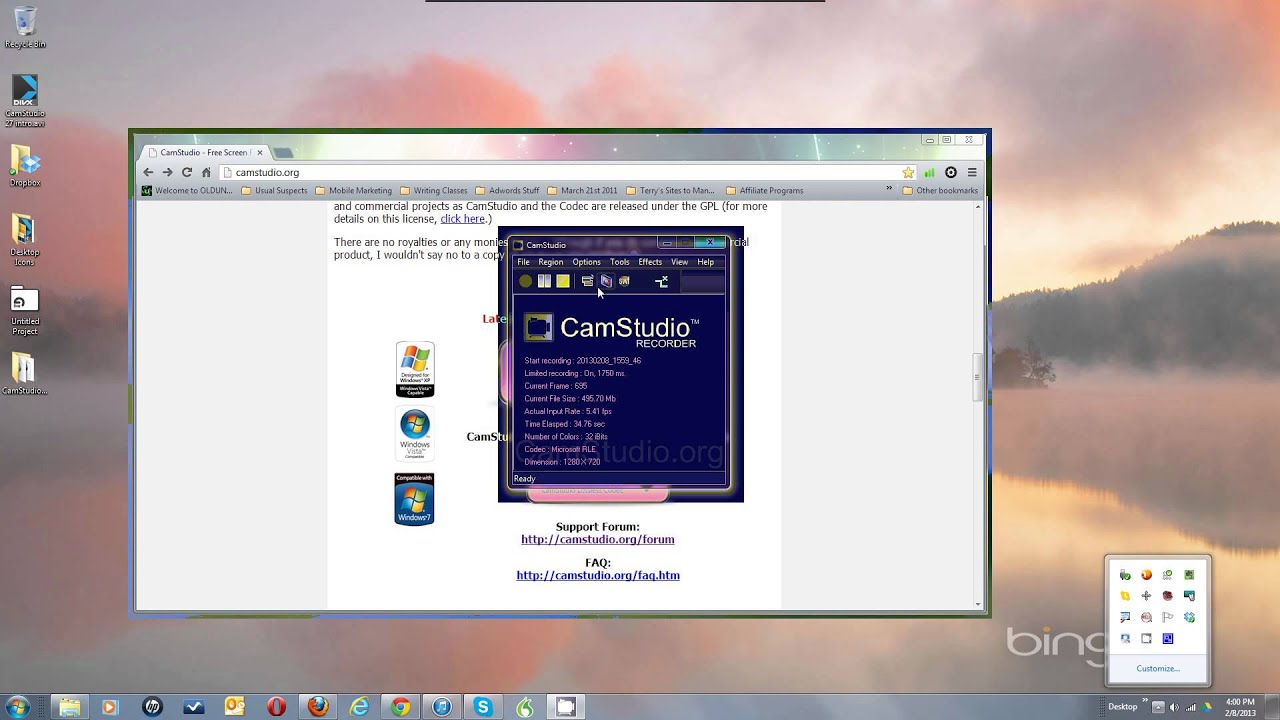The image size is (1280, 720).
Task: Toggle CamStudio view toolbar icon
Action: tap(587, 282)
